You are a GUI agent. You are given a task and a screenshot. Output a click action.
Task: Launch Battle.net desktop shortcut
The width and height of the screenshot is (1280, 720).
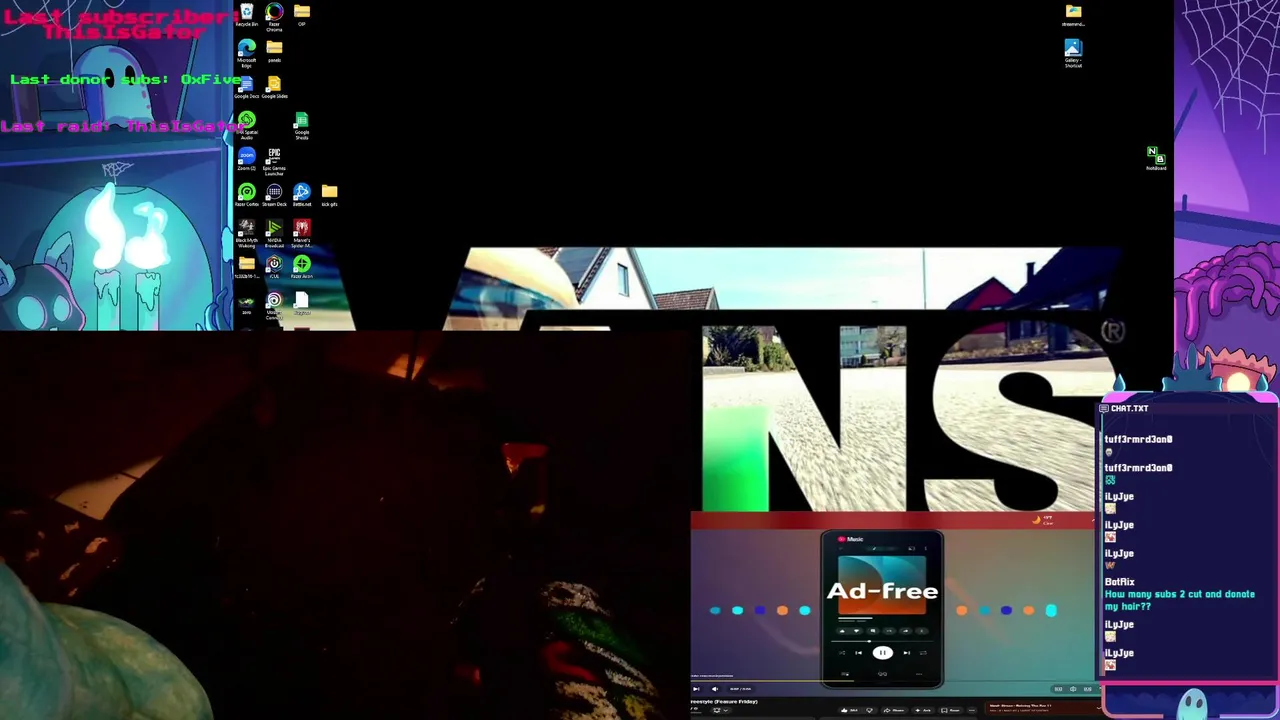302,195
